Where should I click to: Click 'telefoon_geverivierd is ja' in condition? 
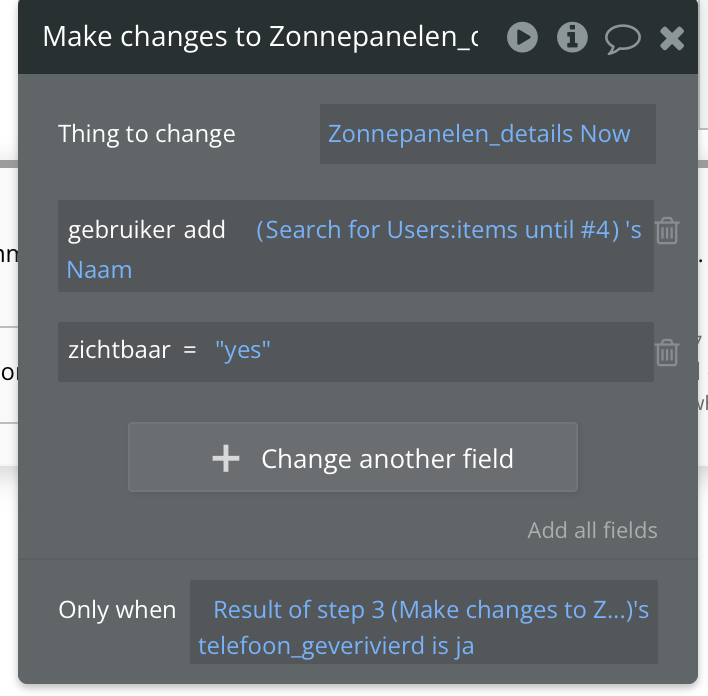click(x=336, y=646)
